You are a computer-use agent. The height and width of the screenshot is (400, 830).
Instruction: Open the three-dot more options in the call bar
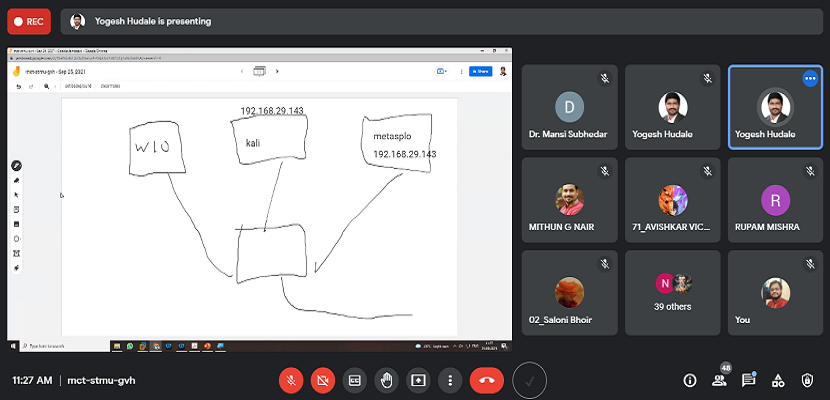[450, 380]
